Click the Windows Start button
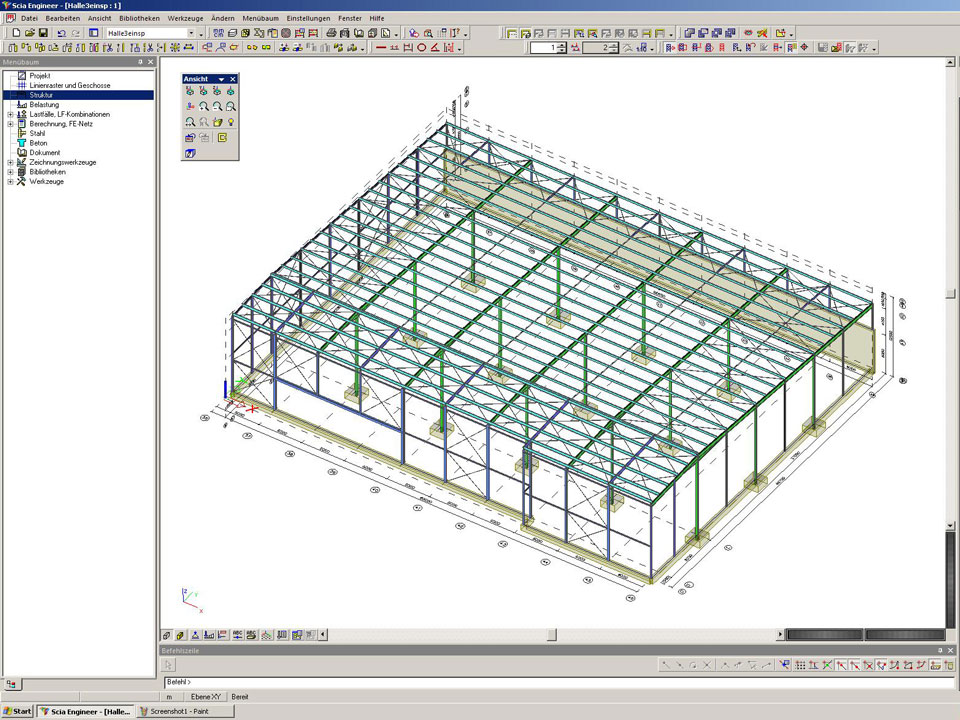 18,711
